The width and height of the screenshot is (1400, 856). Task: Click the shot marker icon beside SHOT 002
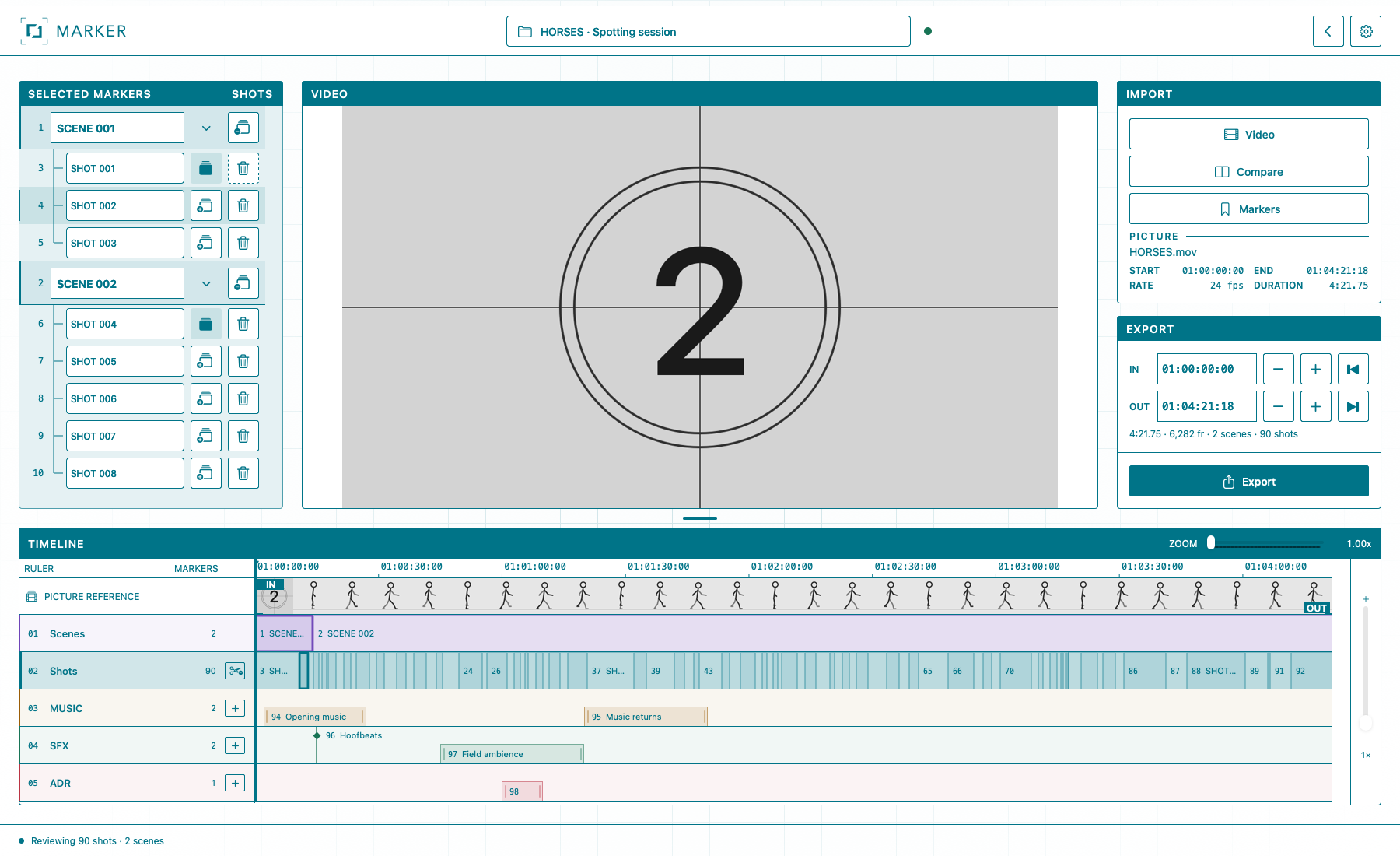pos(206,205)
